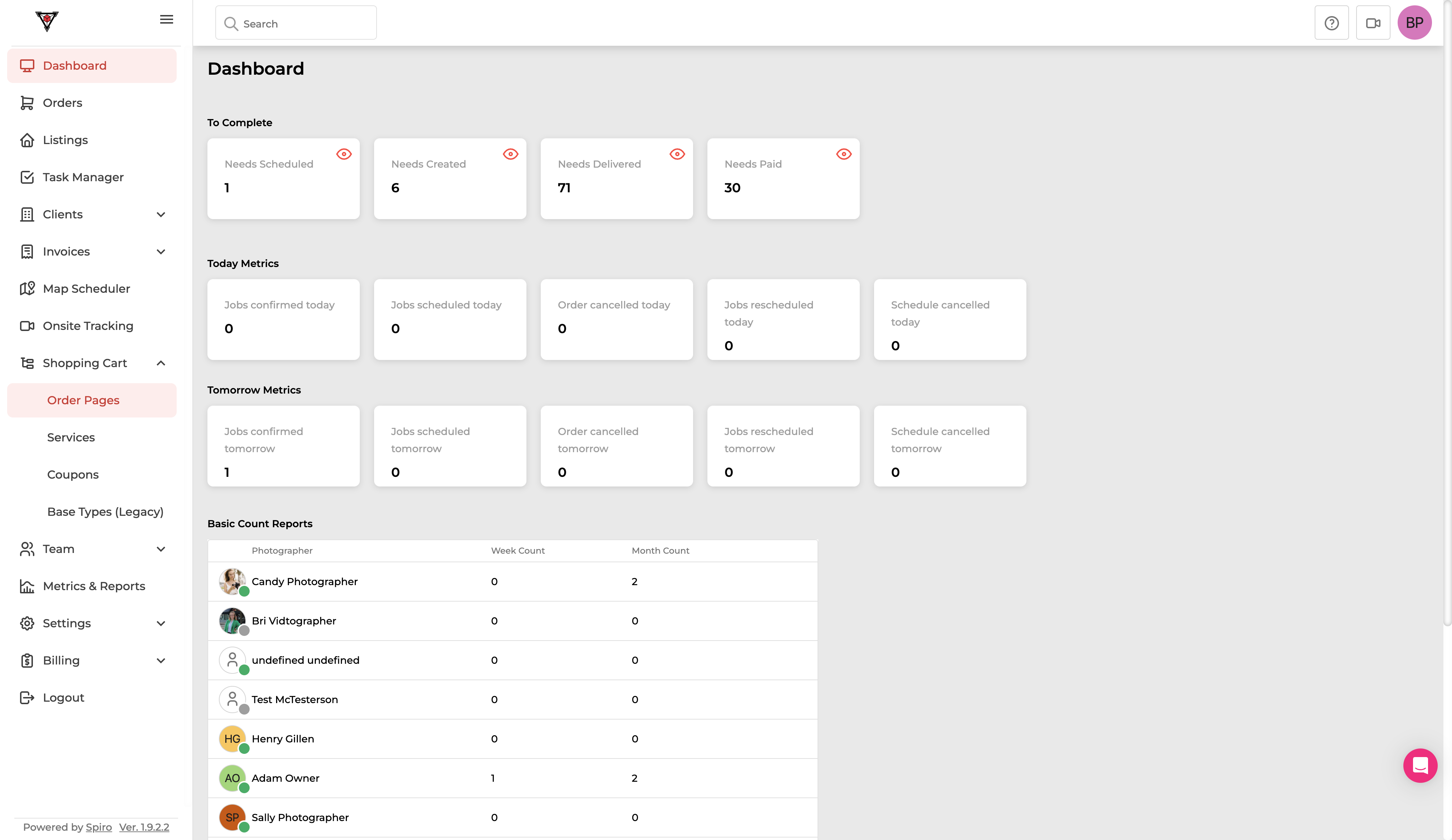Click Adam Owner's AO avatar
The height and width of the screenshot is (840, 1452).
point(232,778)
